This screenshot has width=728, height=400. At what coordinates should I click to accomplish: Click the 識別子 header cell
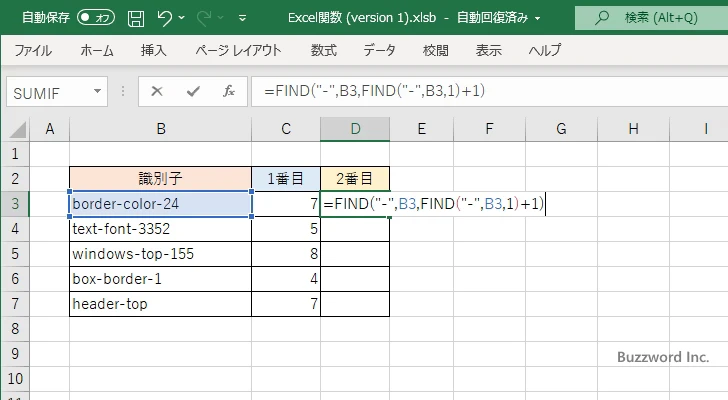pyautogui.click(x=161, y=179)
